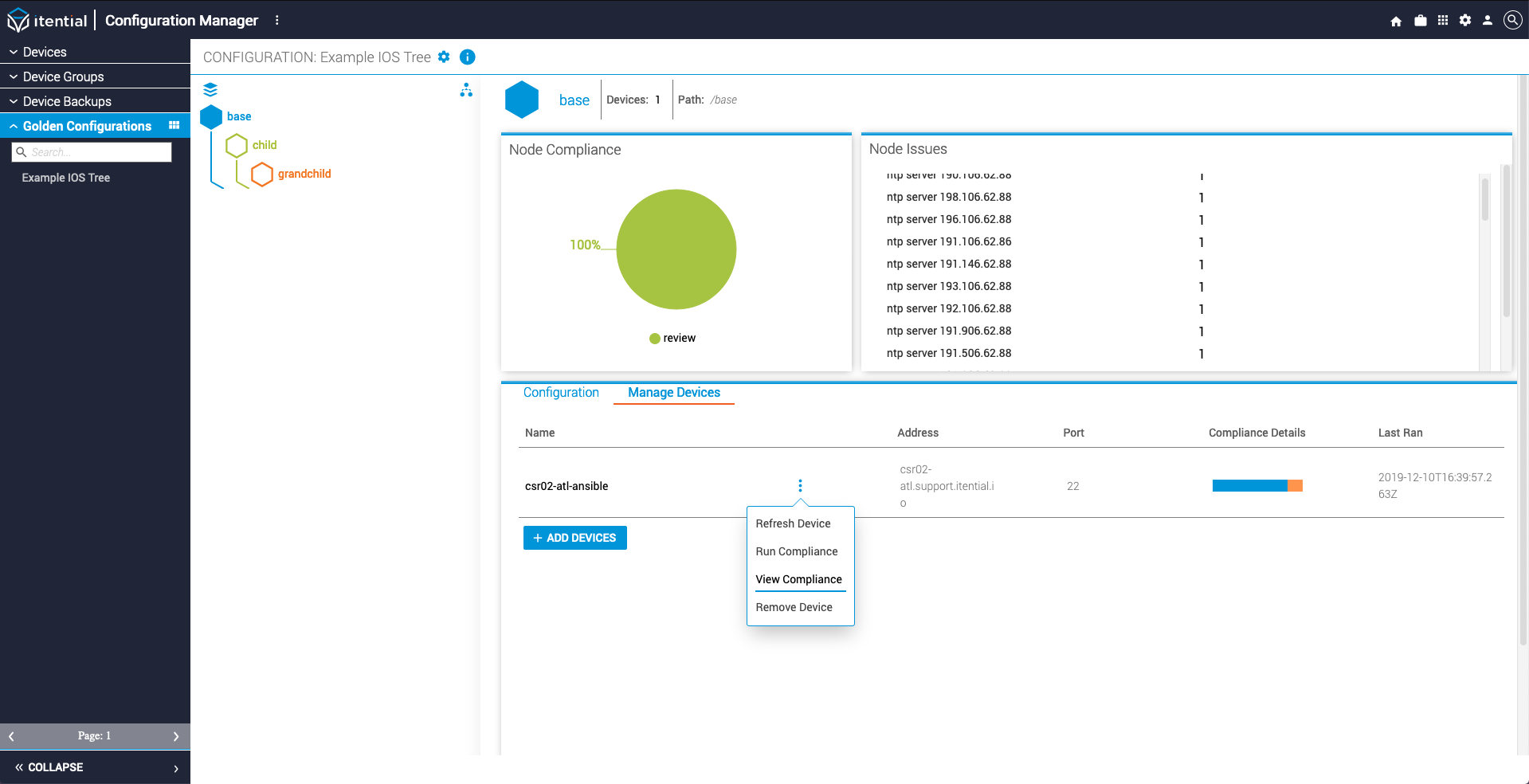This screenshot has height=784, width=1529.
Task: Click the sidebar Search input field
Action: click(92, 152)
